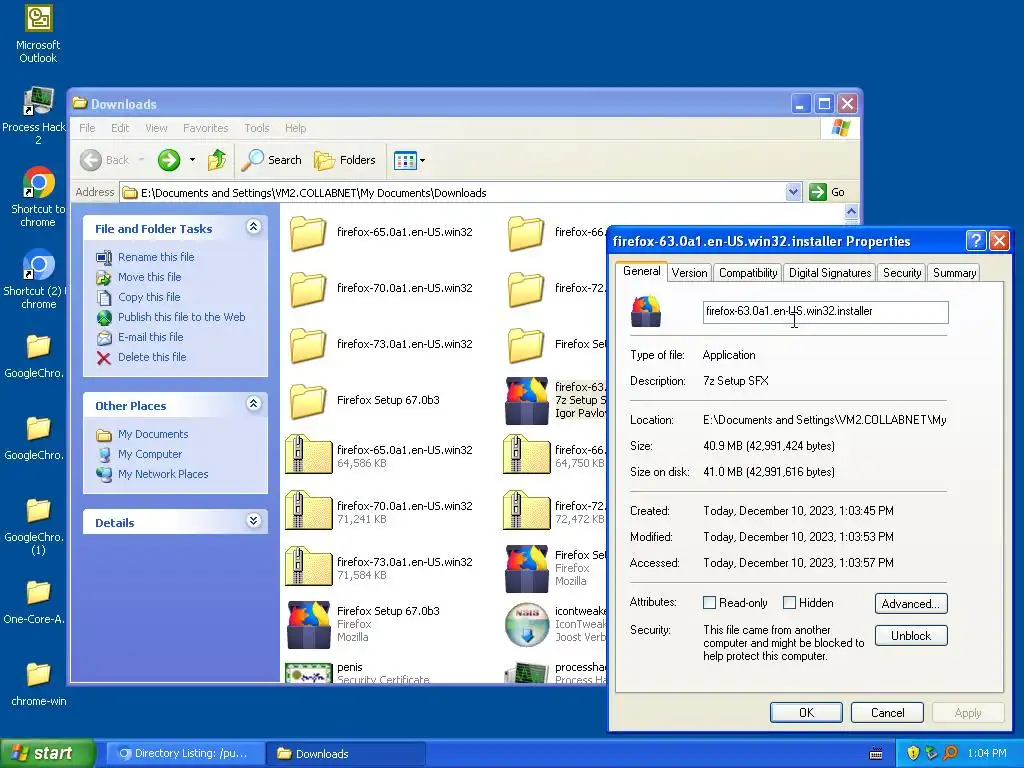Open the Microsoft Outlook desktop icon
The height and width of the screenshot is (768, 1024).
(38, 33)
